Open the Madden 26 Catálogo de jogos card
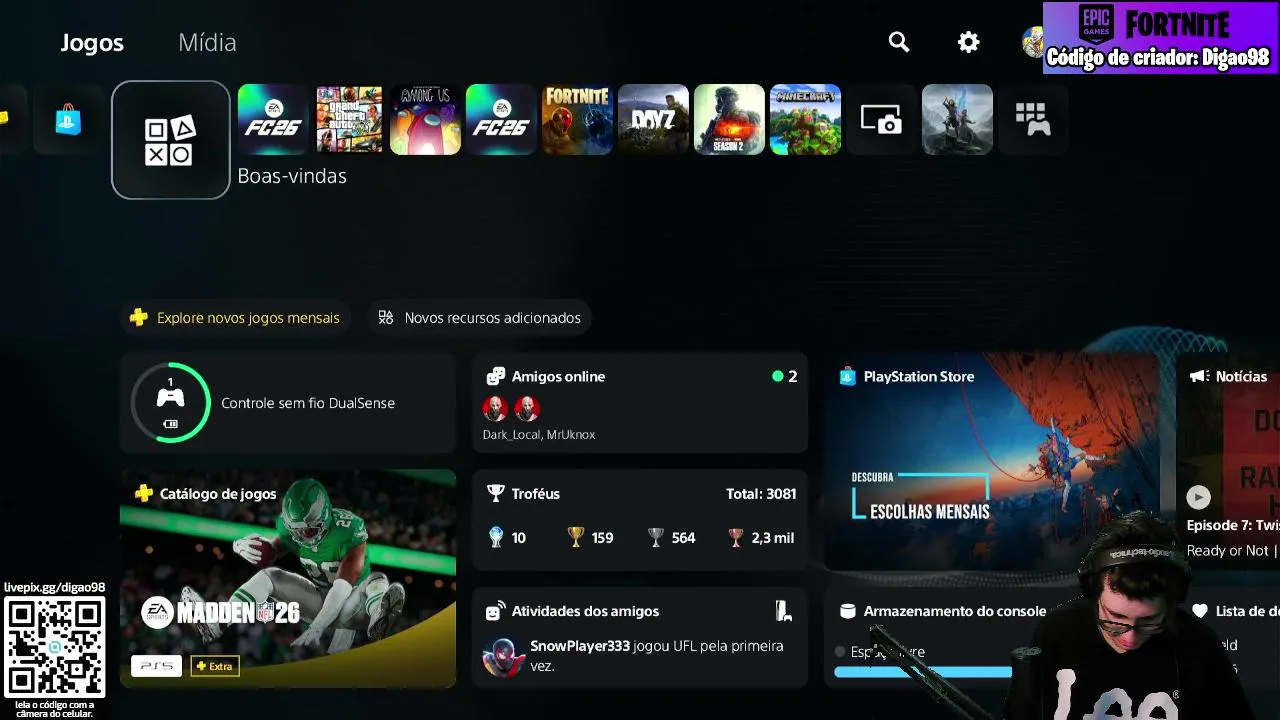The image size is (1280, 720). [288, 579]
